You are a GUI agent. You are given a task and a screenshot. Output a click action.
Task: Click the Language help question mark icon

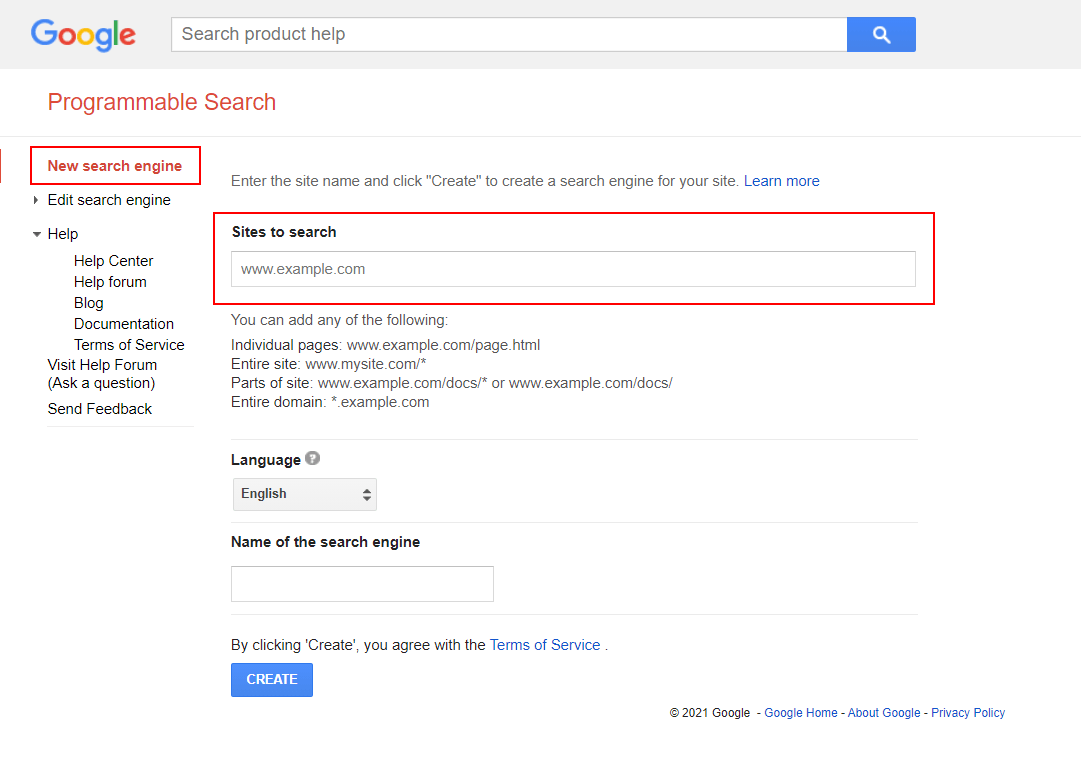coord(313,459)
